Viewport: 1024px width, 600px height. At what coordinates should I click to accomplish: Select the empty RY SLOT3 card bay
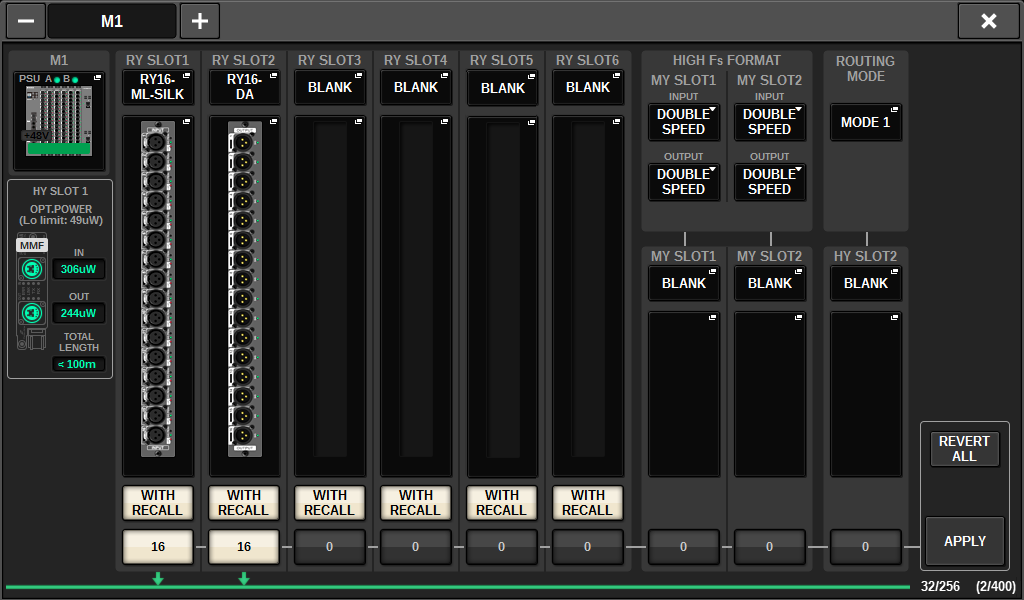tap(330, 296)
